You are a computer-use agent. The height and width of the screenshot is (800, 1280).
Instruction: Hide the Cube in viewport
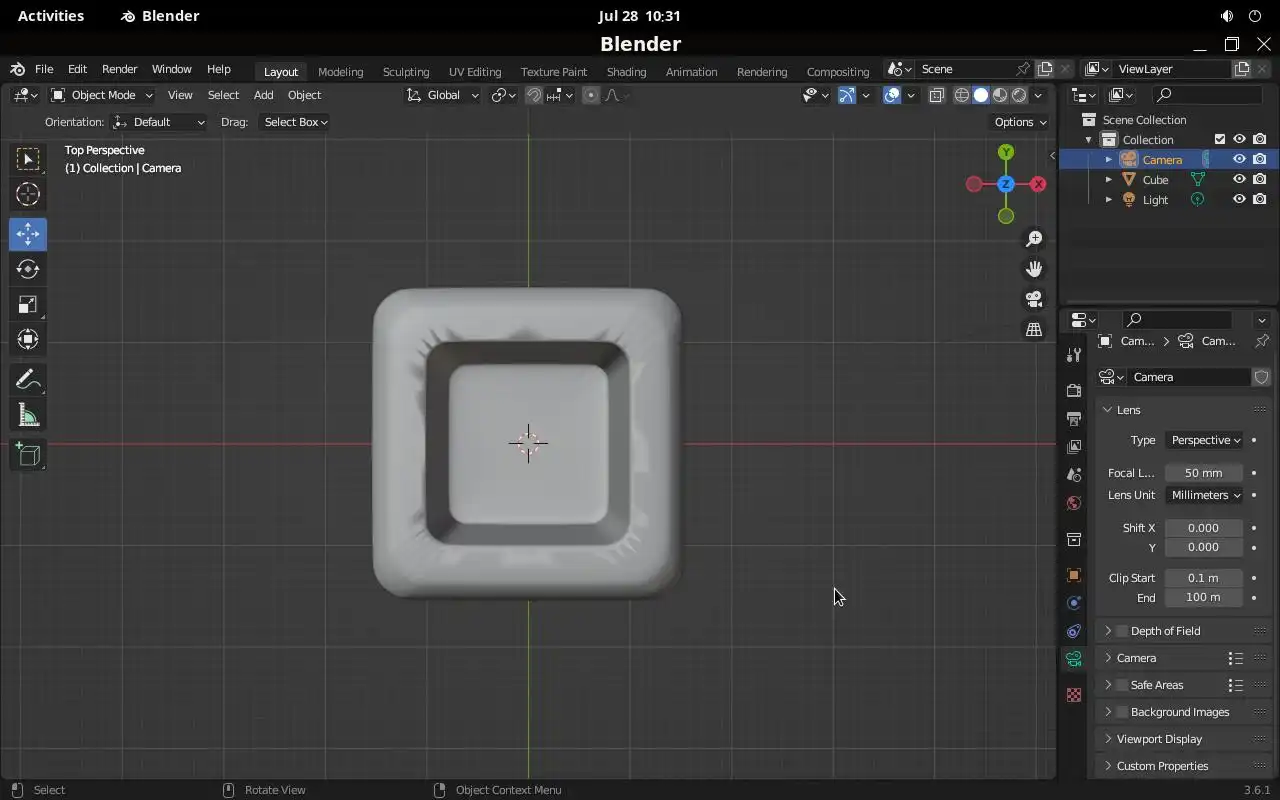click(x=1239, y=179)
